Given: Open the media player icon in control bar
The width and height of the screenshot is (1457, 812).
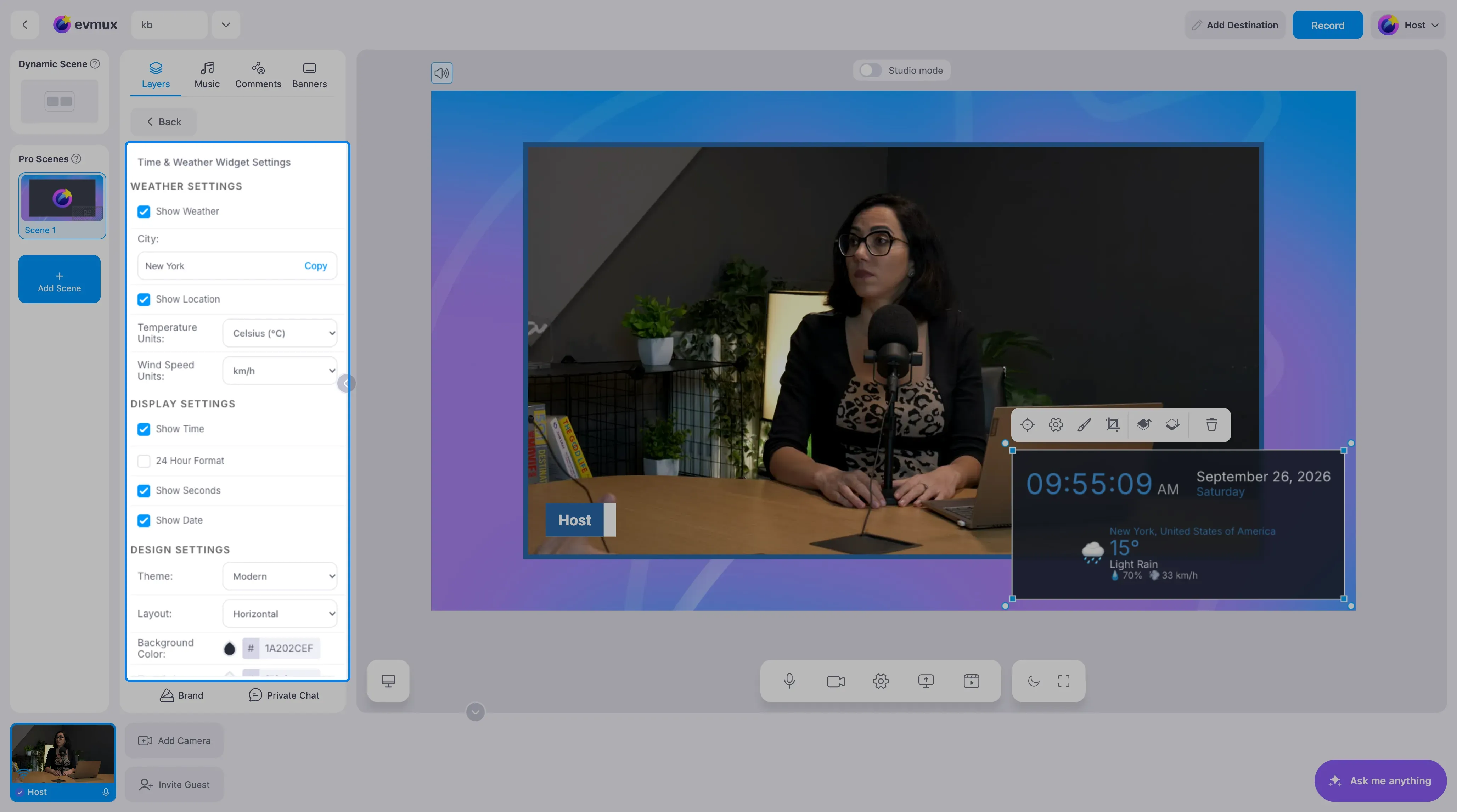Looking at the screenshot, I should [x=971, y=681].
